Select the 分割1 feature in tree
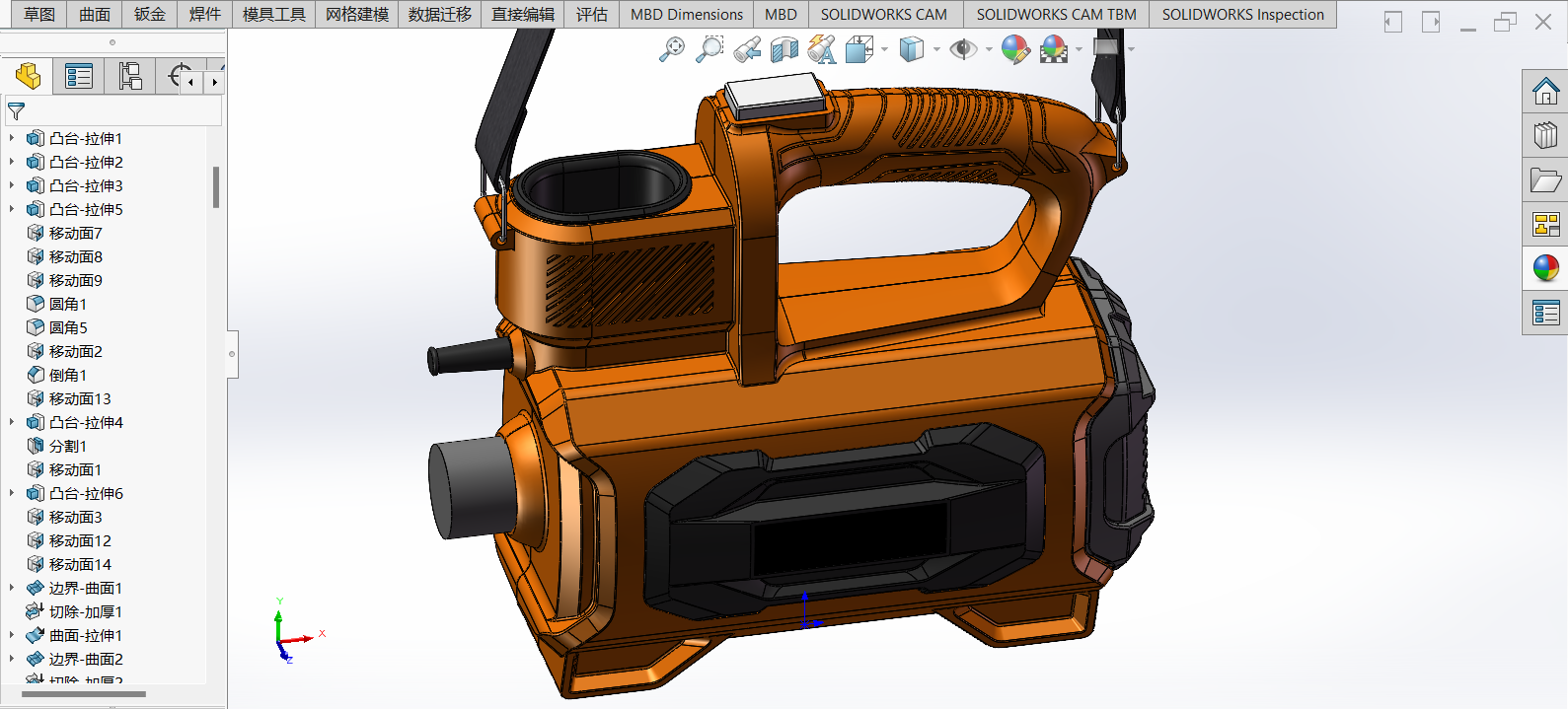1568x709 pixels. pos(68,446)
